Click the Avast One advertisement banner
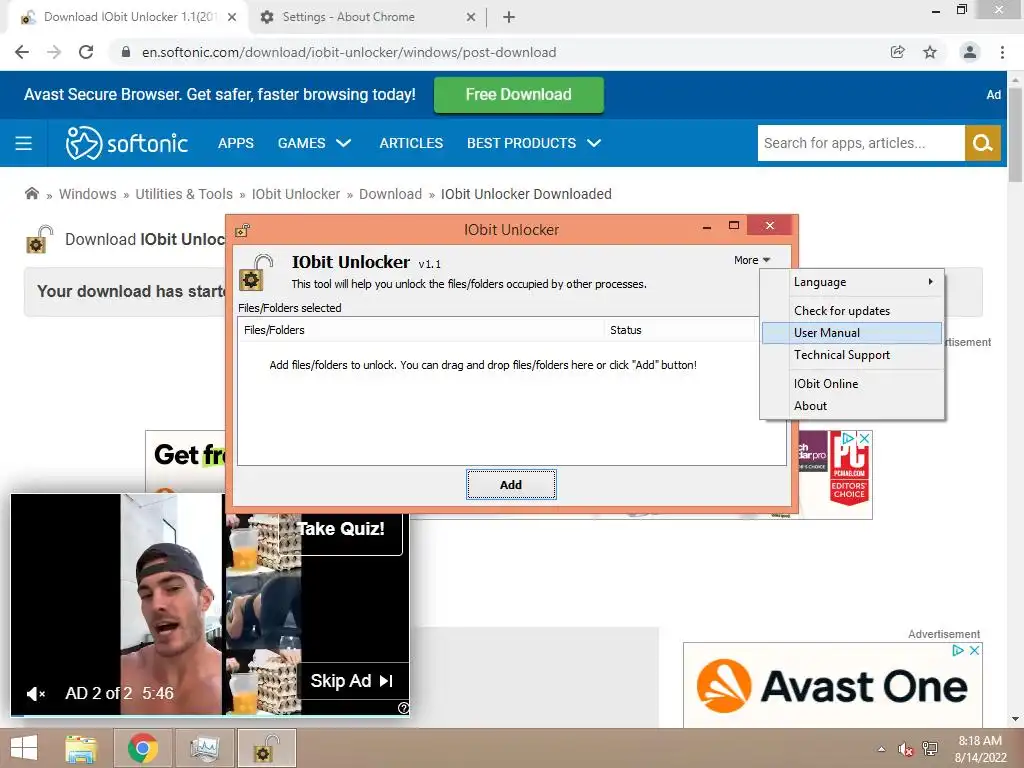The image size is (1024, 768). (833, 685)
